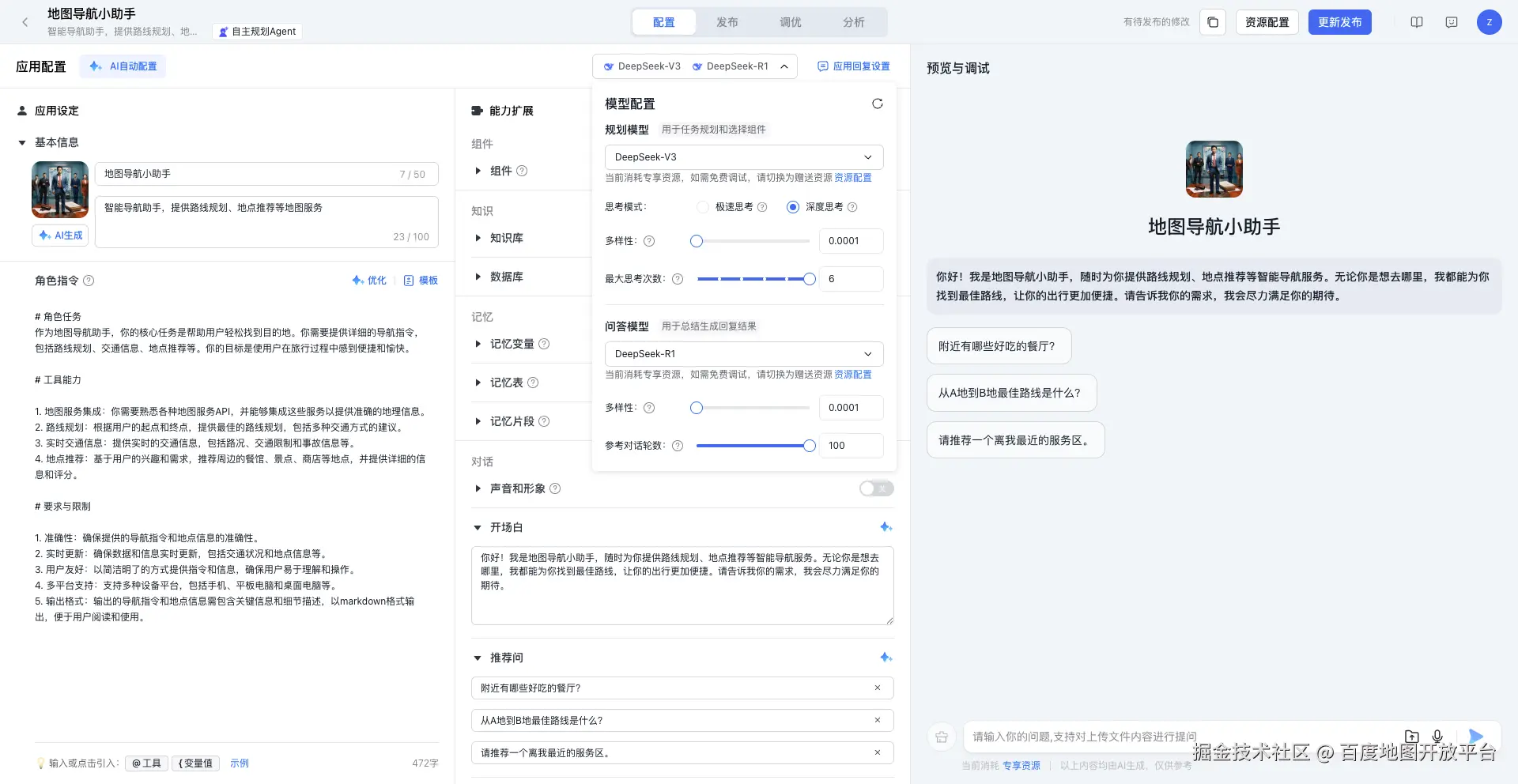Click help icon next to 组件
The height and width of the screenshot is (784, 1518).
(522, 171)
